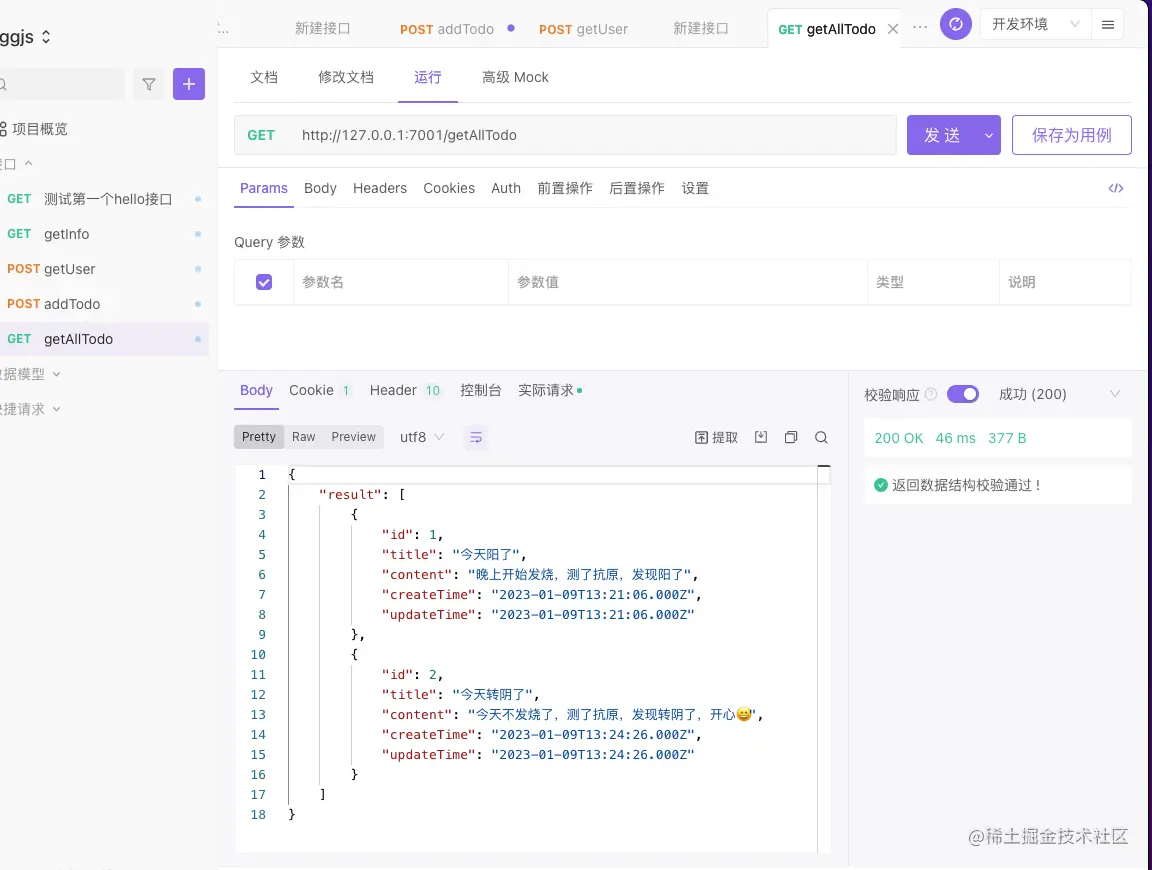The height and width of the screenshot is (870, 1152).
Task: Open response Cookie tab
Action: pyautogui.click(x=320, y=390)
